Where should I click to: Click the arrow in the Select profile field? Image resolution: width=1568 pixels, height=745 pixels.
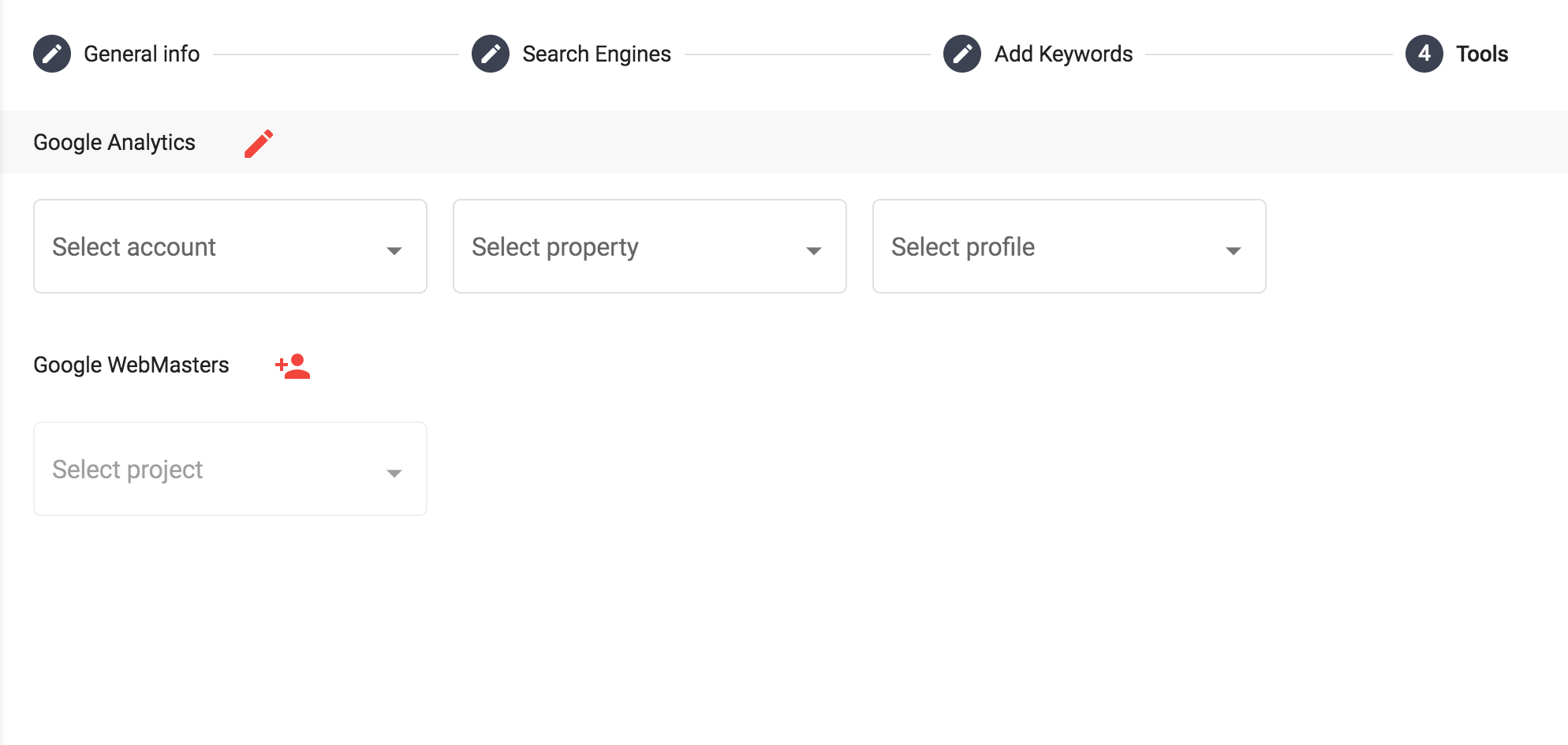pos(1234,251)
